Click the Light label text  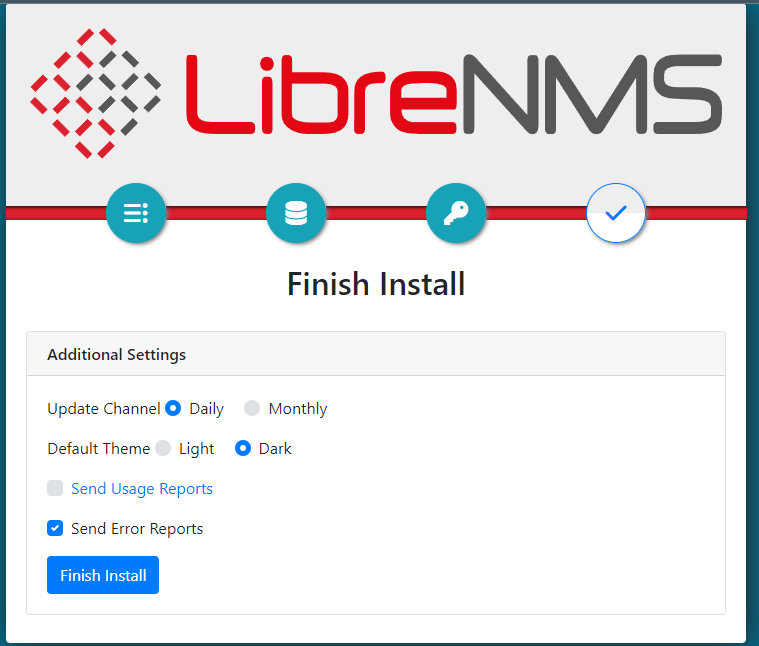(x=197, y=450)
